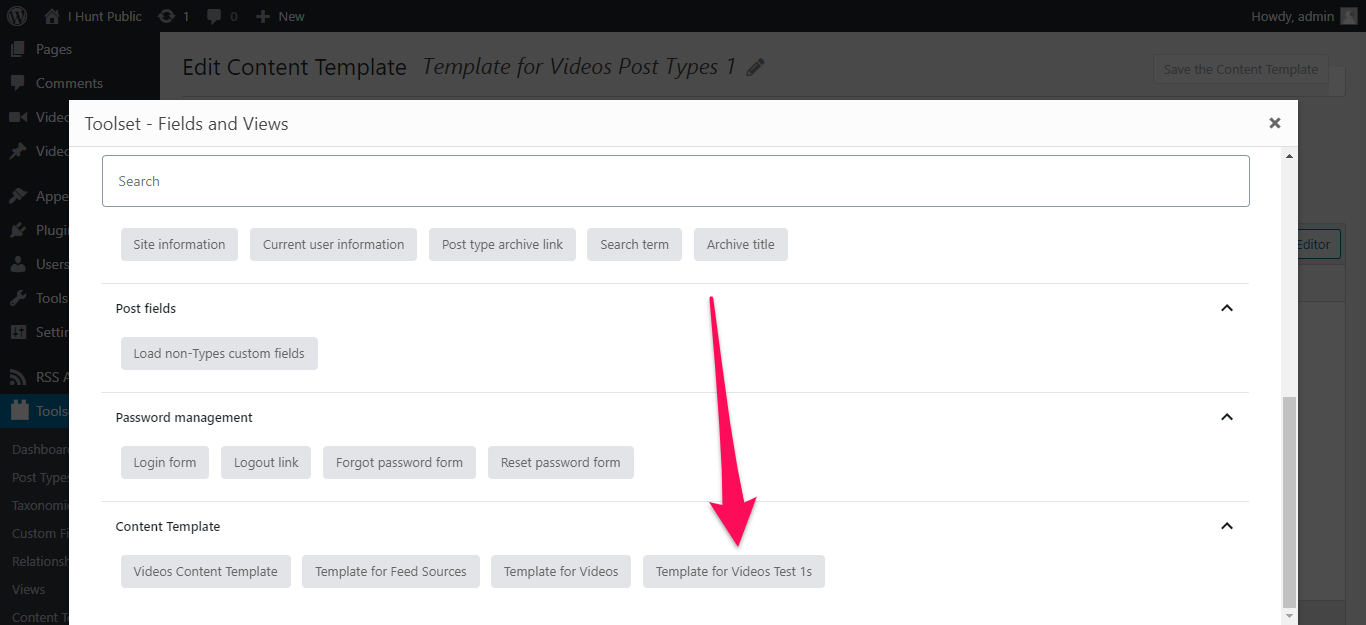Click Save the Content Template button
This screenshot has width=1366, height=625.
point(1241,69)
